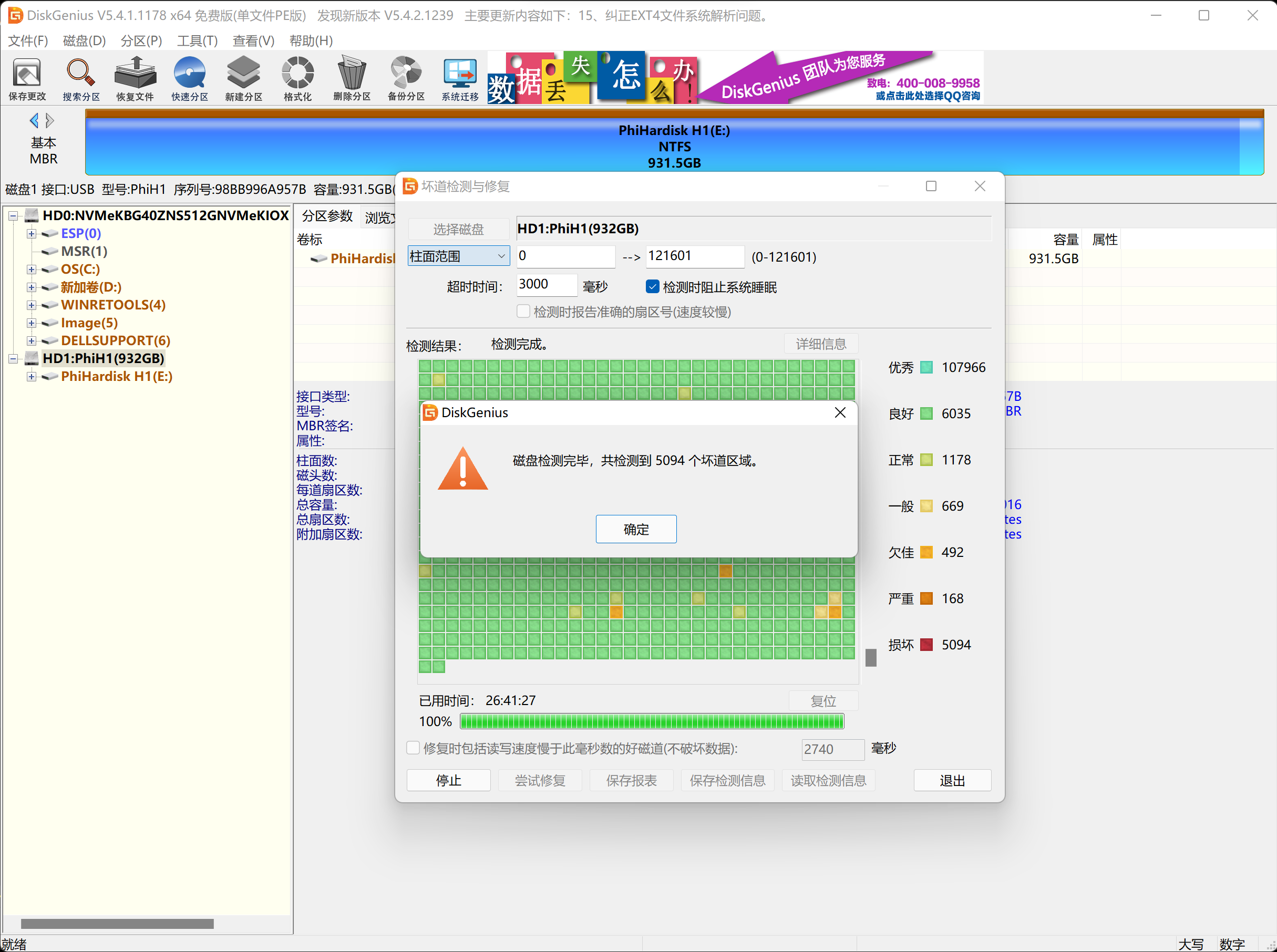Click the 严重 orange swatch in legend
The image size is (1277, 952).
926,598
